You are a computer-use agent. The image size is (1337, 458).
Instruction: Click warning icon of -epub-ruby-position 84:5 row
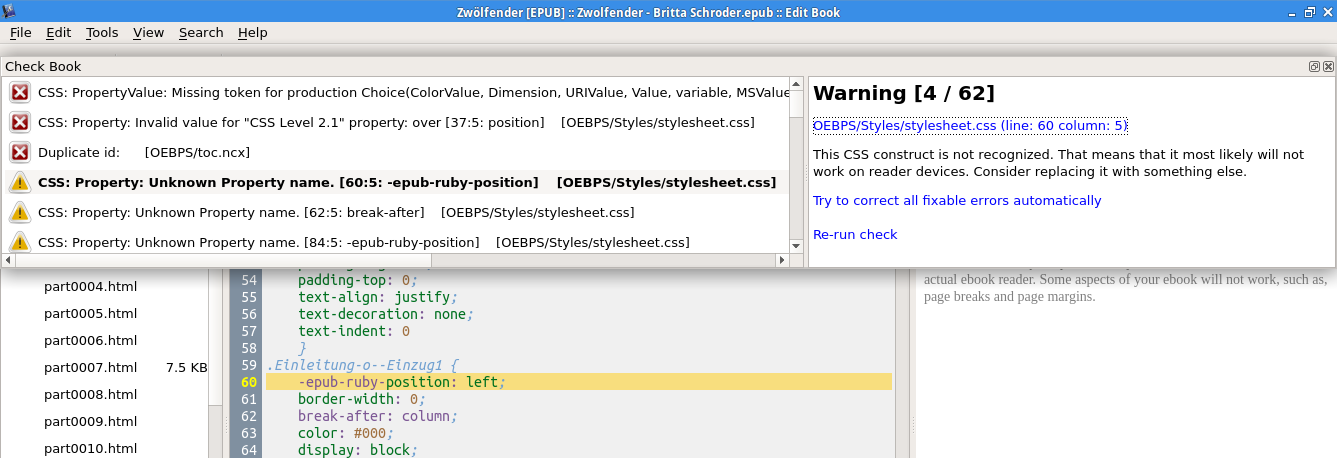(x=20, y=242)
